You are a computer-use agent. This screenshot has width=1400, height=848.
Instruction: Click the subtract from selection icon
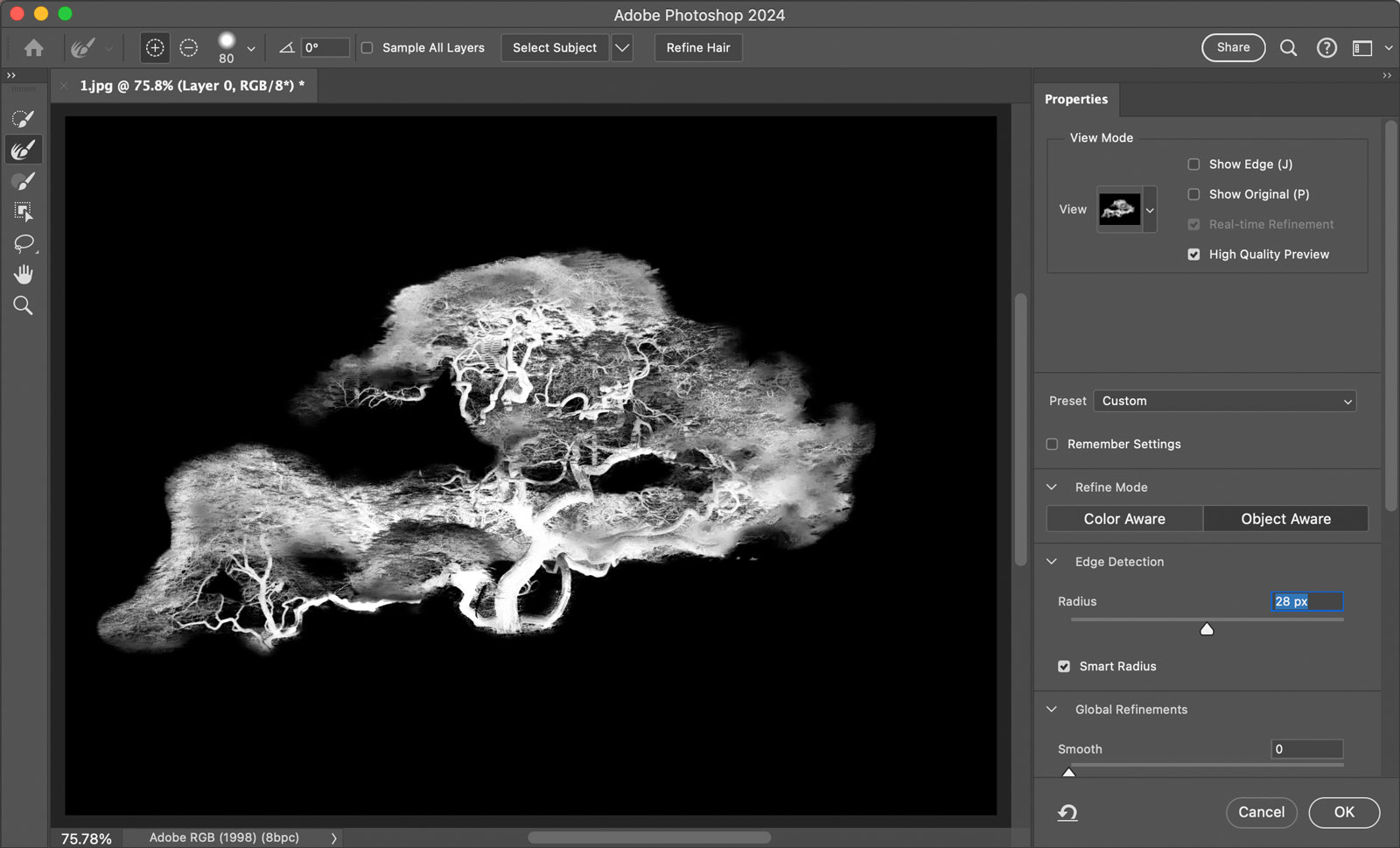pos(188,48)
